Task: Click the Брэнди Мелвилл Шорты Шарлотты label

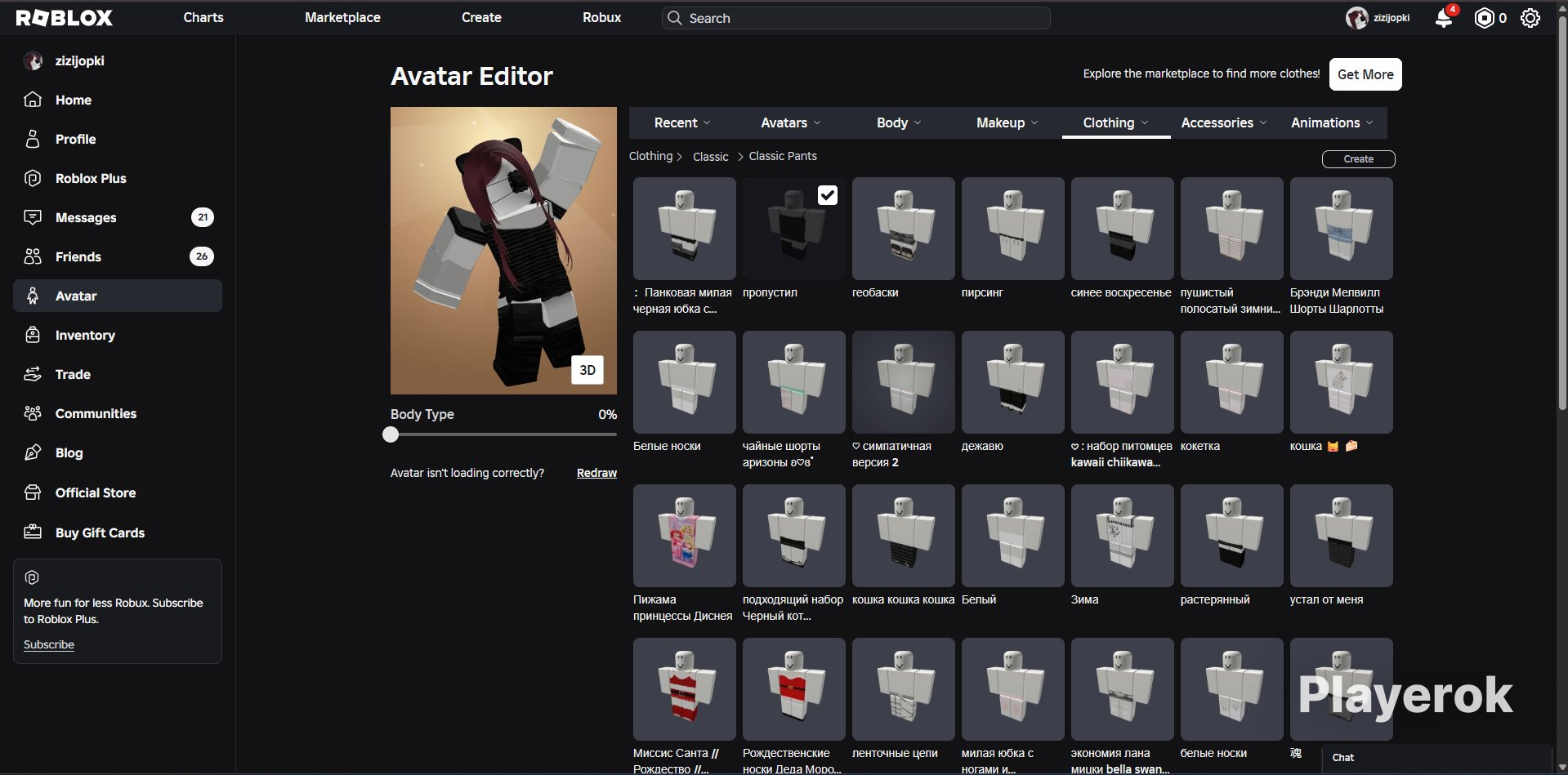Action: coord(1337,301)
